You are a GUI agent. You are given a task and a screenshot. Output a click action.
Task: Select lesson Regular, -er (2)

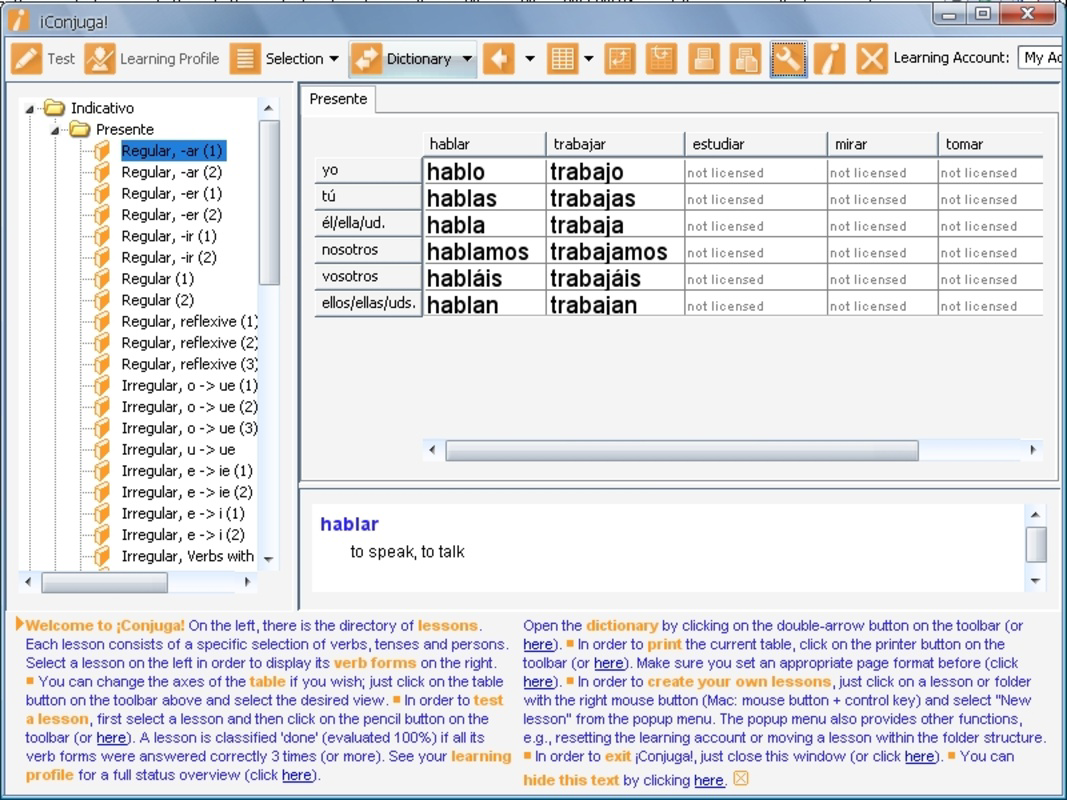171,214
